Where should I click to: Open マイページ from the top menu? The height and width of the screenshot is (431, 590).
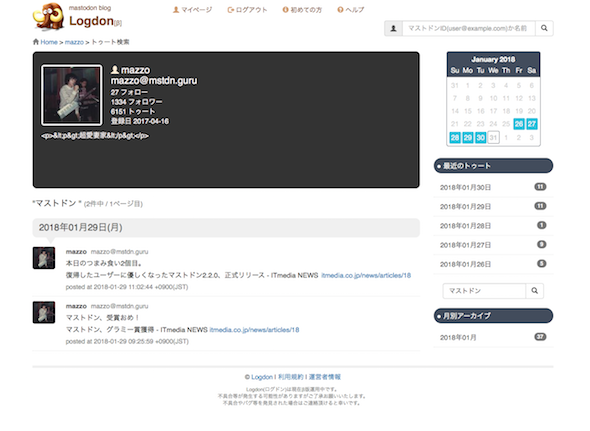(193, 10)
